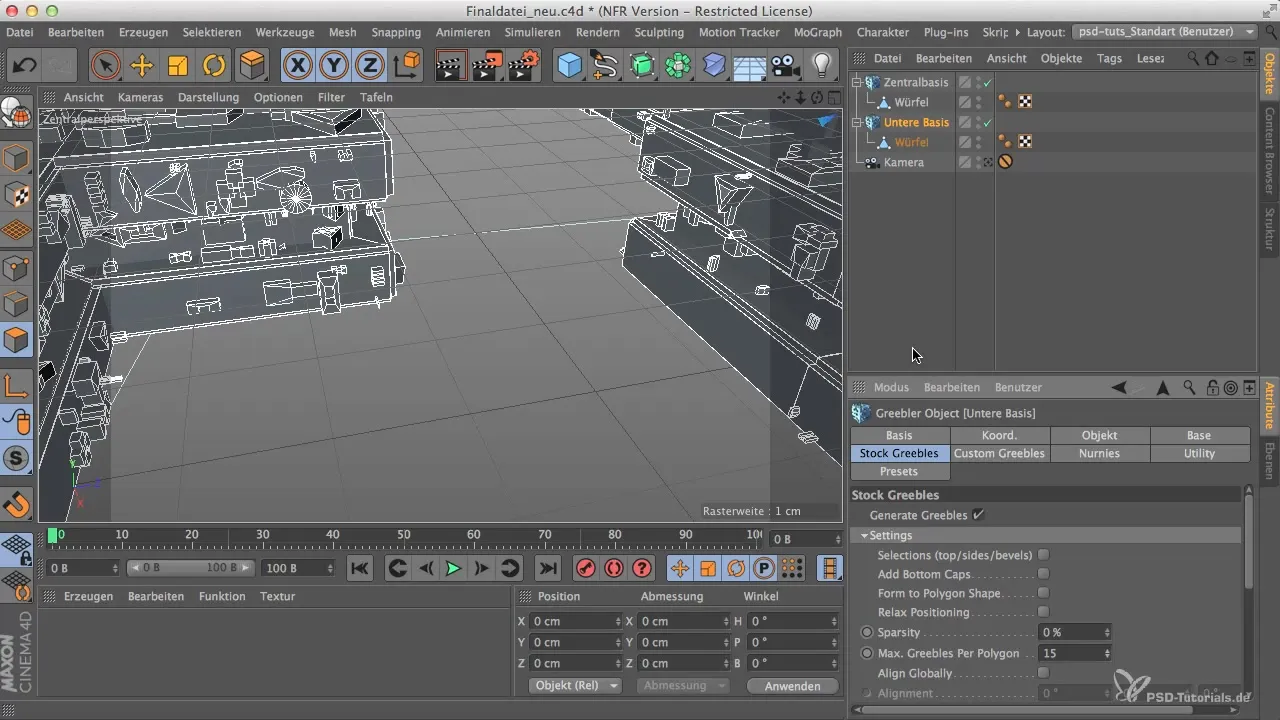
Task: Click the record keyframe button
Action: (585, 568)
